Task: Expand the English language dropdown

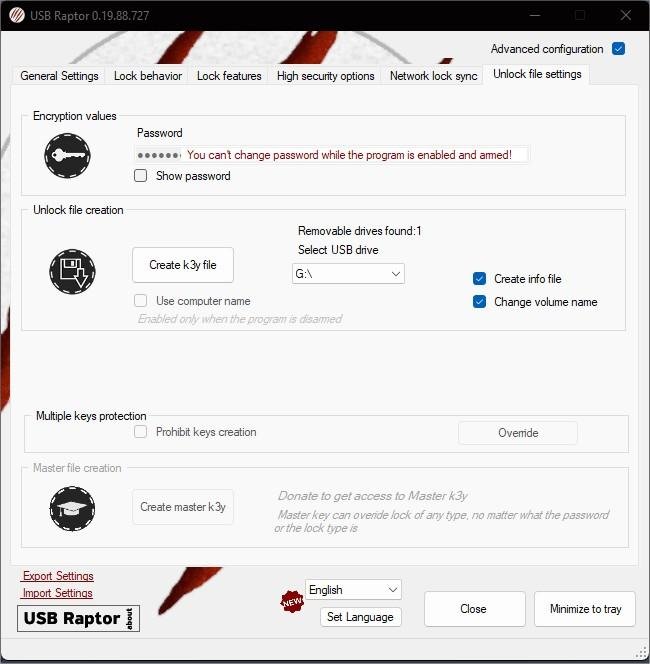Action: click(x=353, y=589)
